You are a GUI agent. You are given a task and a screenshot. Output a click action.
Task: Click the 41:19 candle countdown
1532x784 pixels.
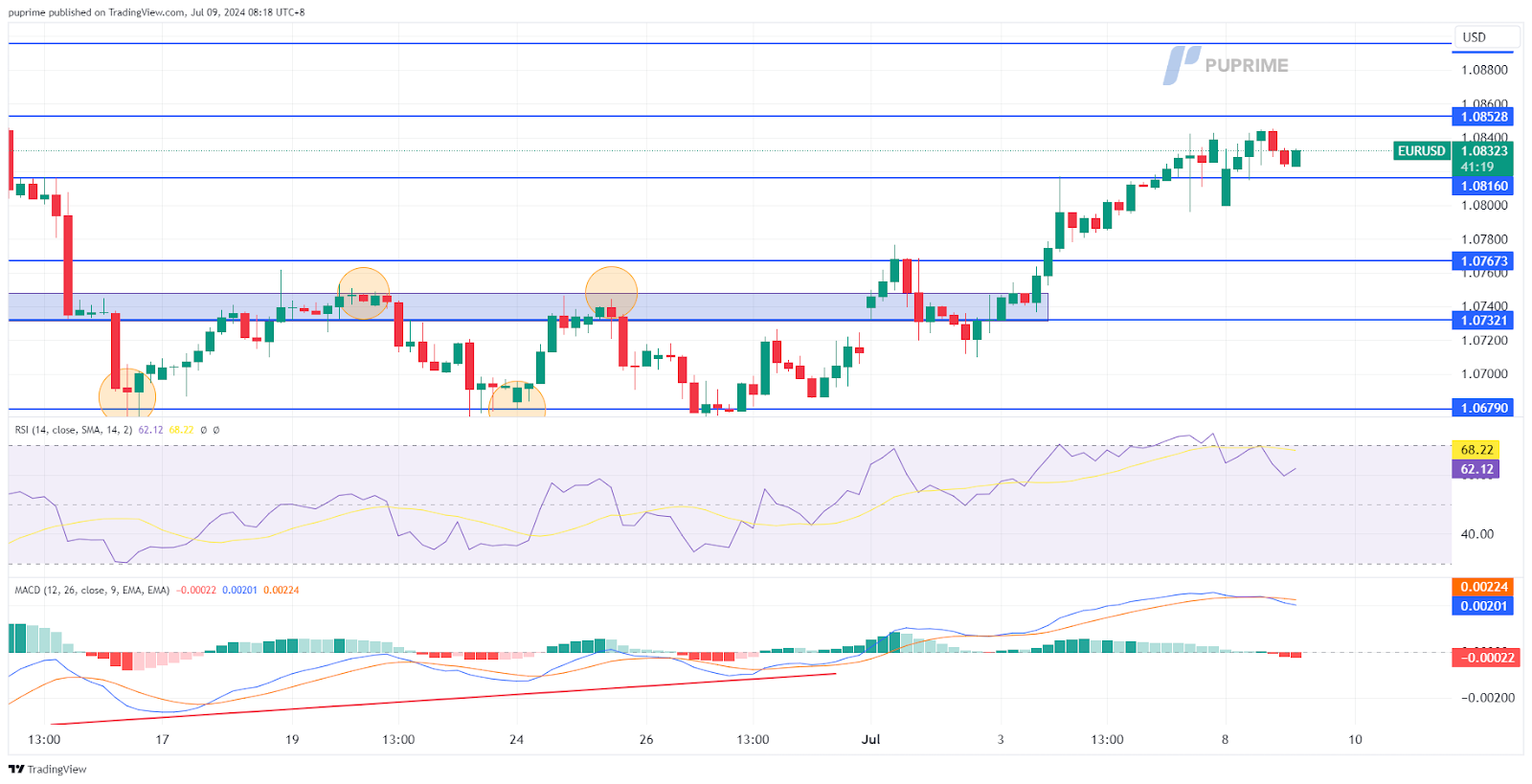[x=1477, y=167]
